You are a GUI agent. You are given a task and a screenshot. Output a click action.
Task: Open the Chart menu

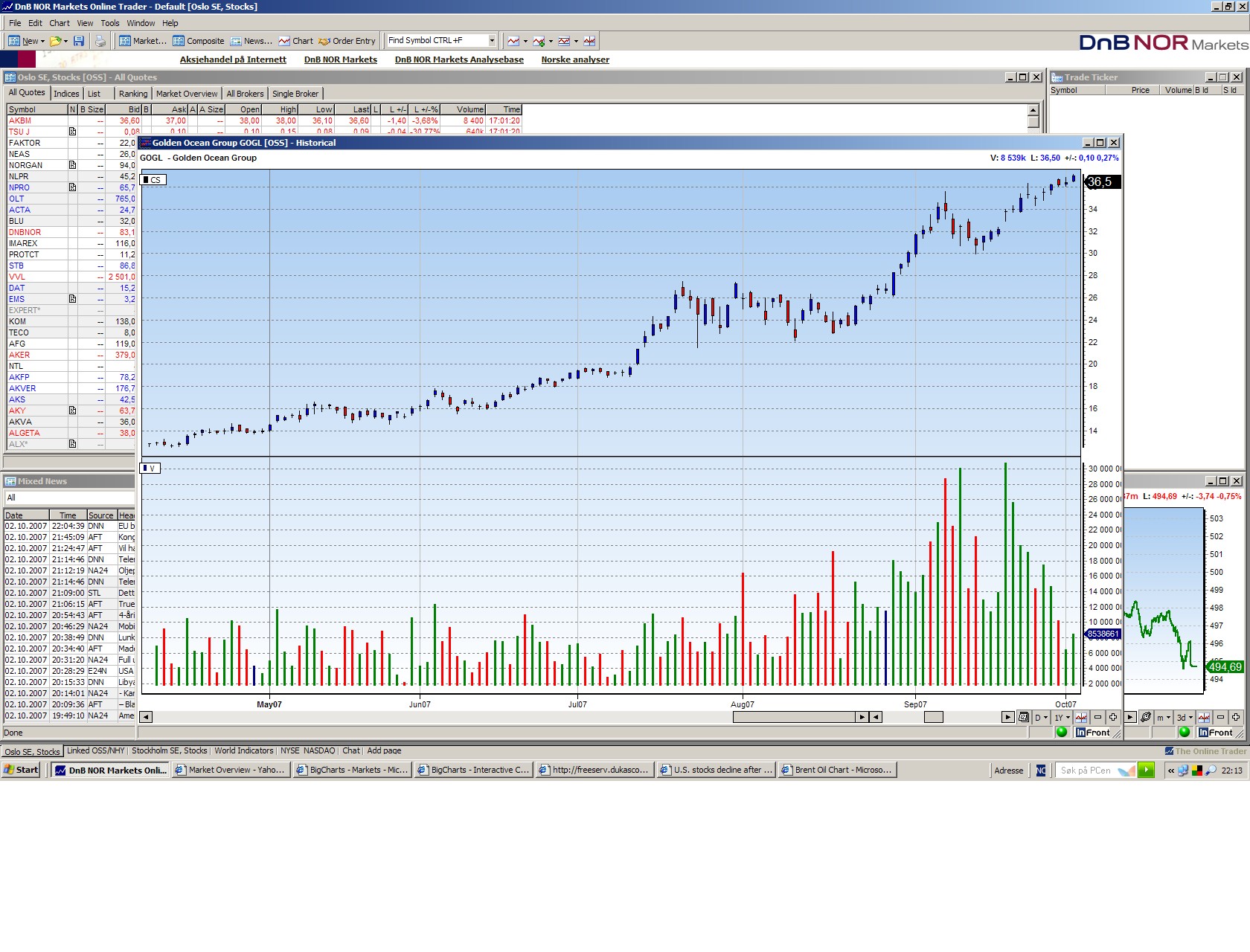coord(60,23)
